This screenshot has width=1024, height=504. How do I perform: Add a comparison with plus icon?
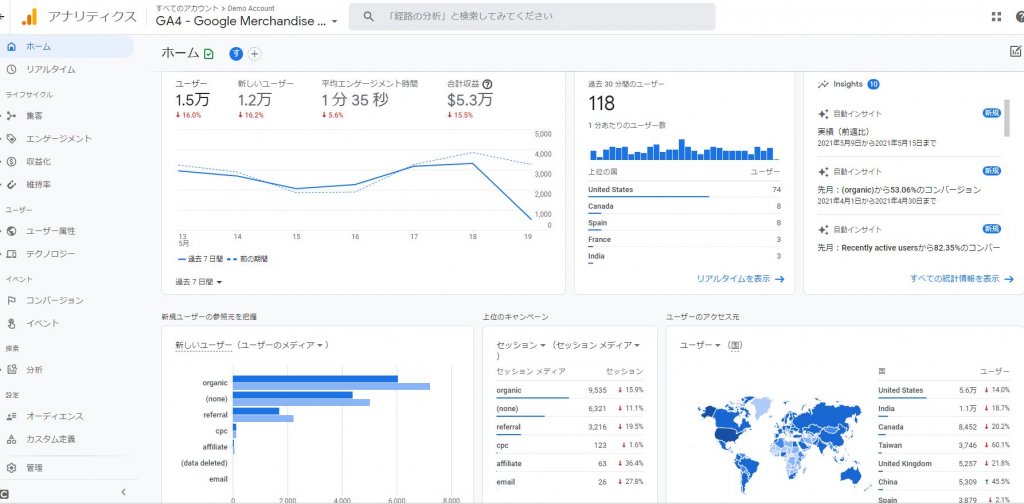[255, 54]
